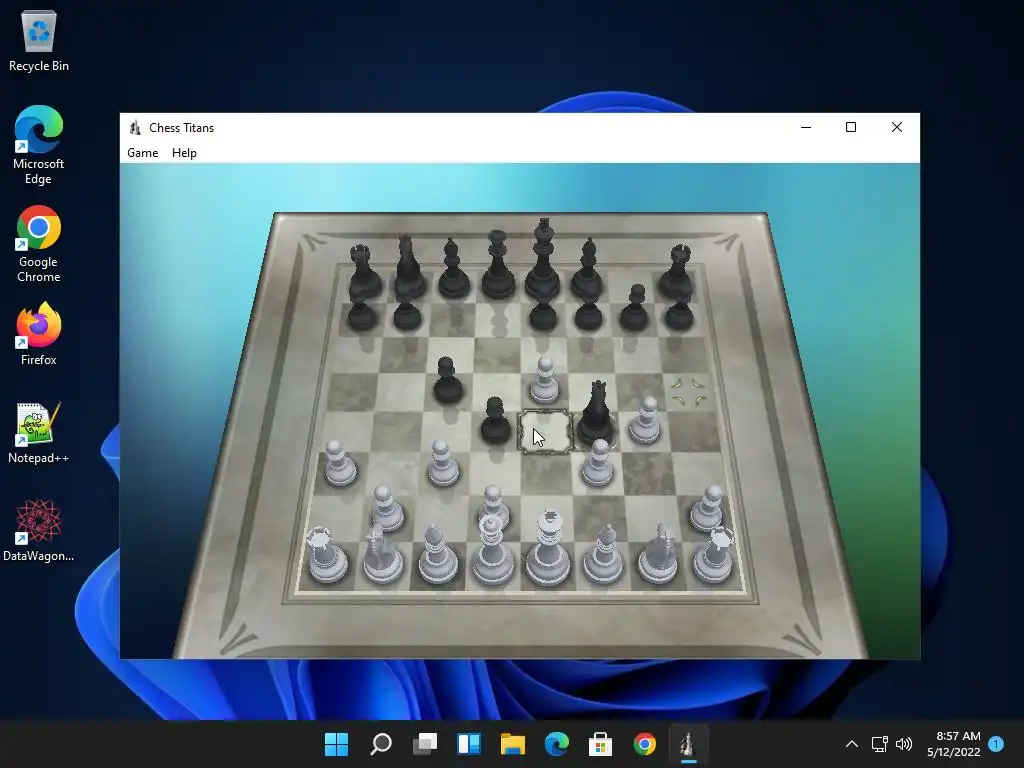Select the white king

point(548,547)
